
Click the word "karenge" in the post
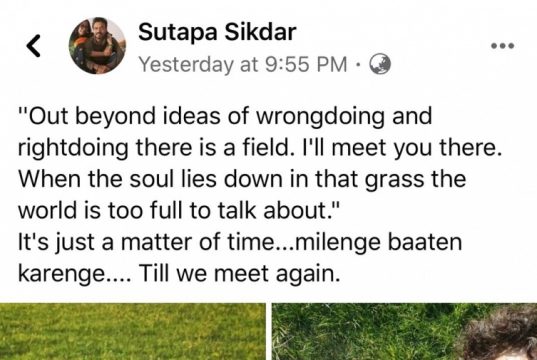pos(62,274)
